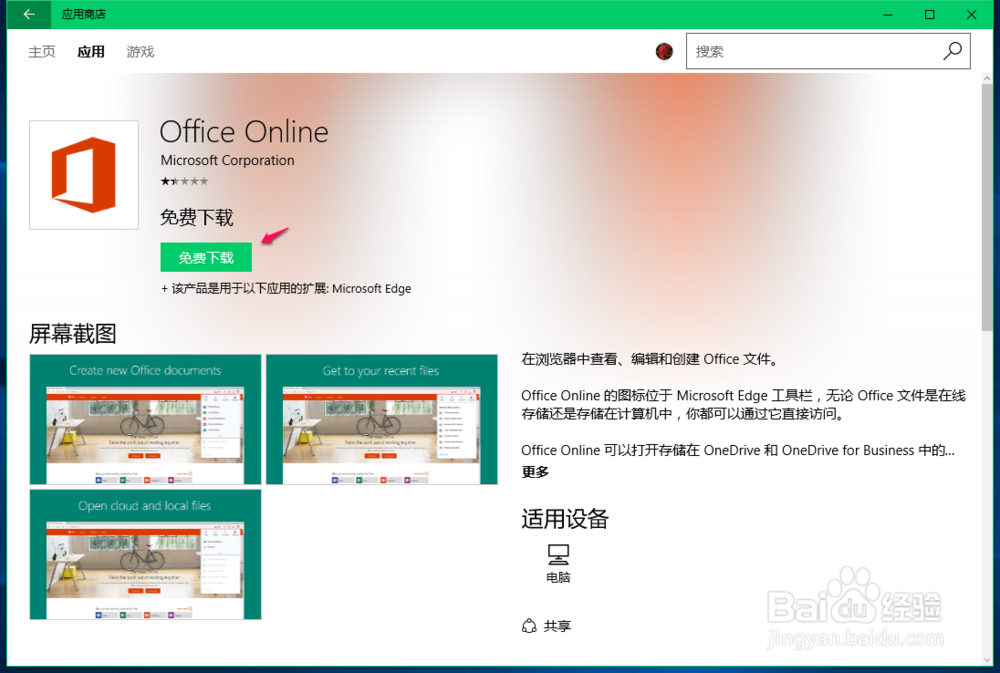Click the vertical scrollbar thumb
The height and width of the screenshot is (673, 1000).
pyautogui.click(x=987, y=207)
